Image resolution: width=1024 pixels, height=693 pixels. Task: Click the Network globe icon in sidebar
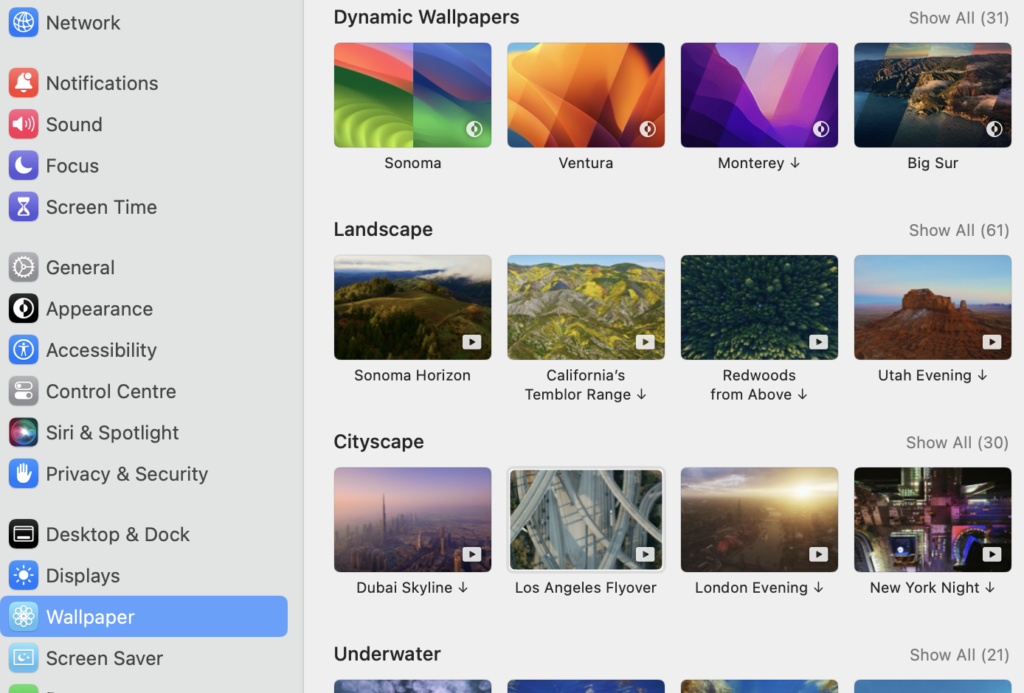point(23,22)
